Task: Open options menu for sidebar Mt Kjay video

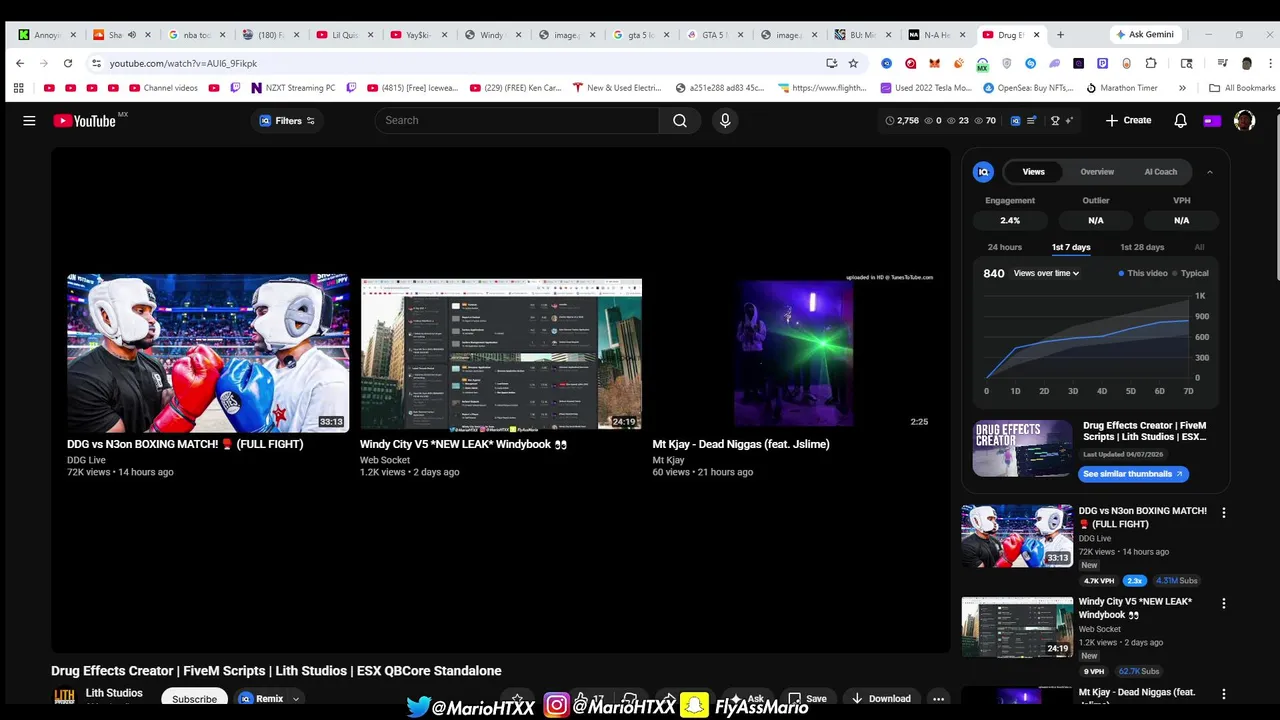Action: pyautogui.click(x=1223, y=694)
